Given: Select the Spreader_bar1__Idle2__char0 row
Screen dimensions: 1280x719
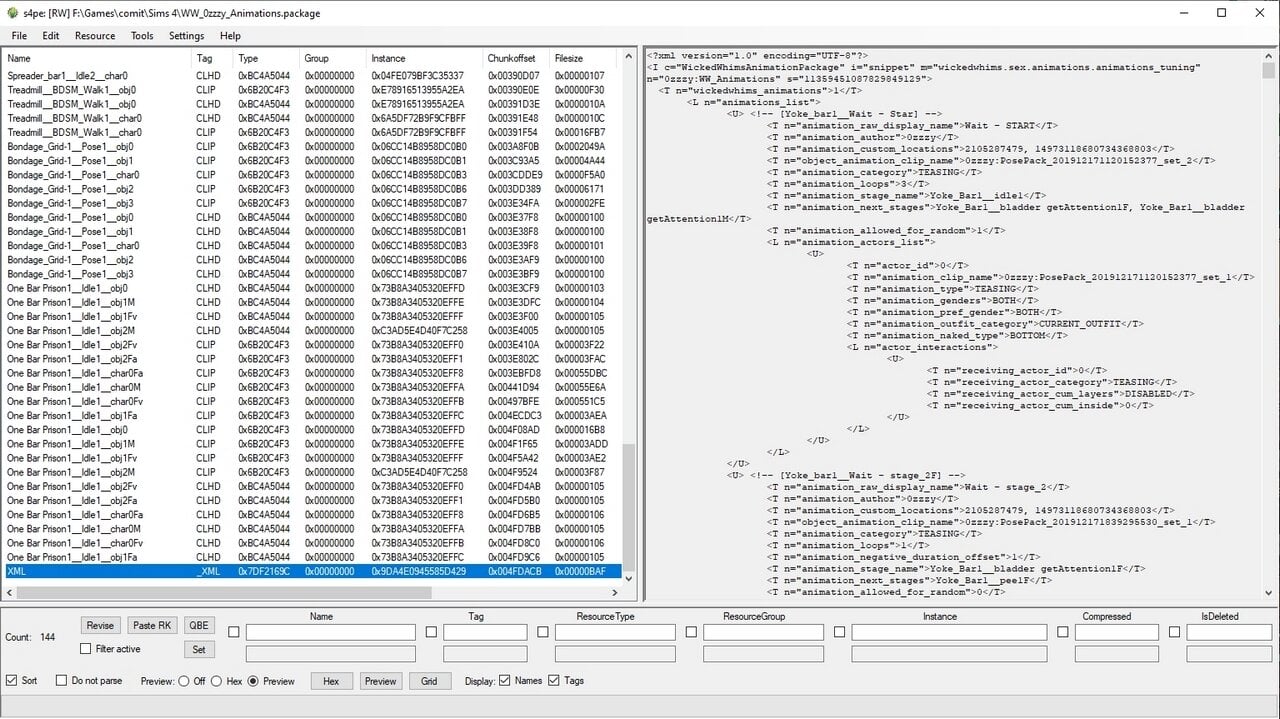Looking at the screenshot, I should (x=311, y=75).
